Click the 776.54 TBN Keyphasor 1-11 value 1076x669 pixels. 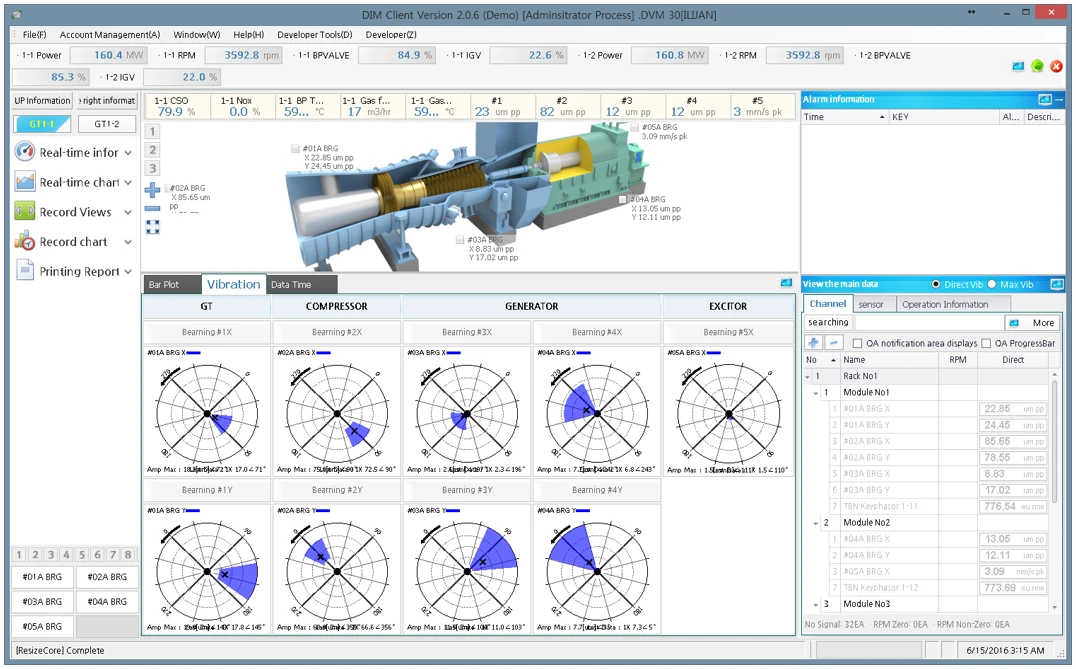[1013, 506]
